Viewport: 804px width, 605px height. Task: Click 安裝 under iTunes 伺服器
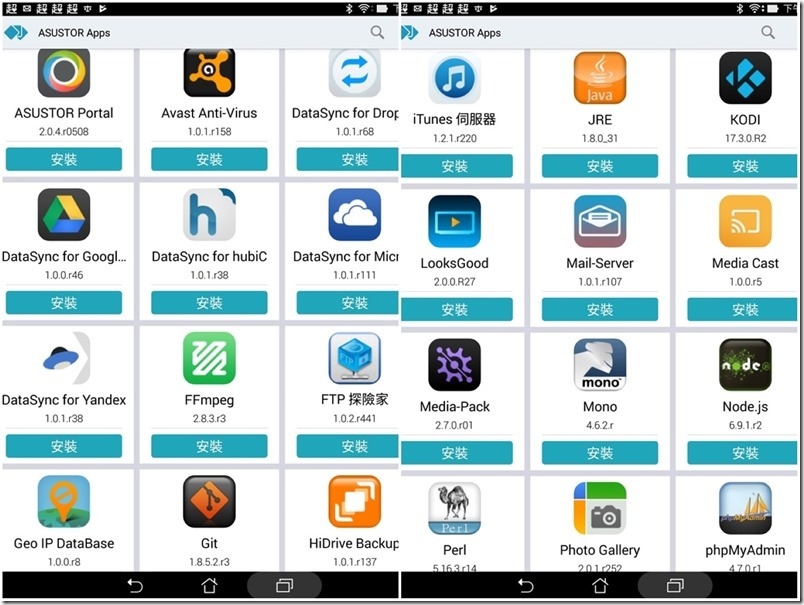point(457,166)
